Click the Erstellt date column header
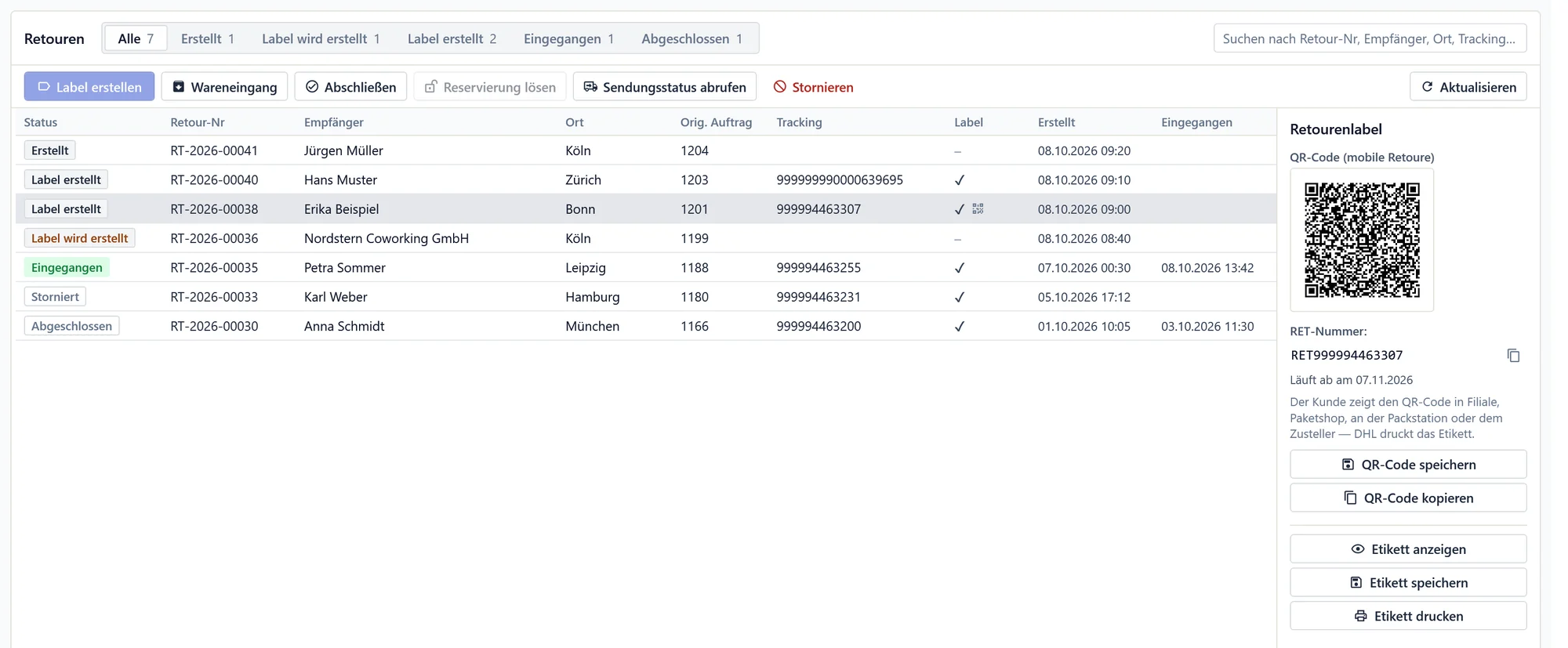1568x648 pixels. click(1056, 122)
